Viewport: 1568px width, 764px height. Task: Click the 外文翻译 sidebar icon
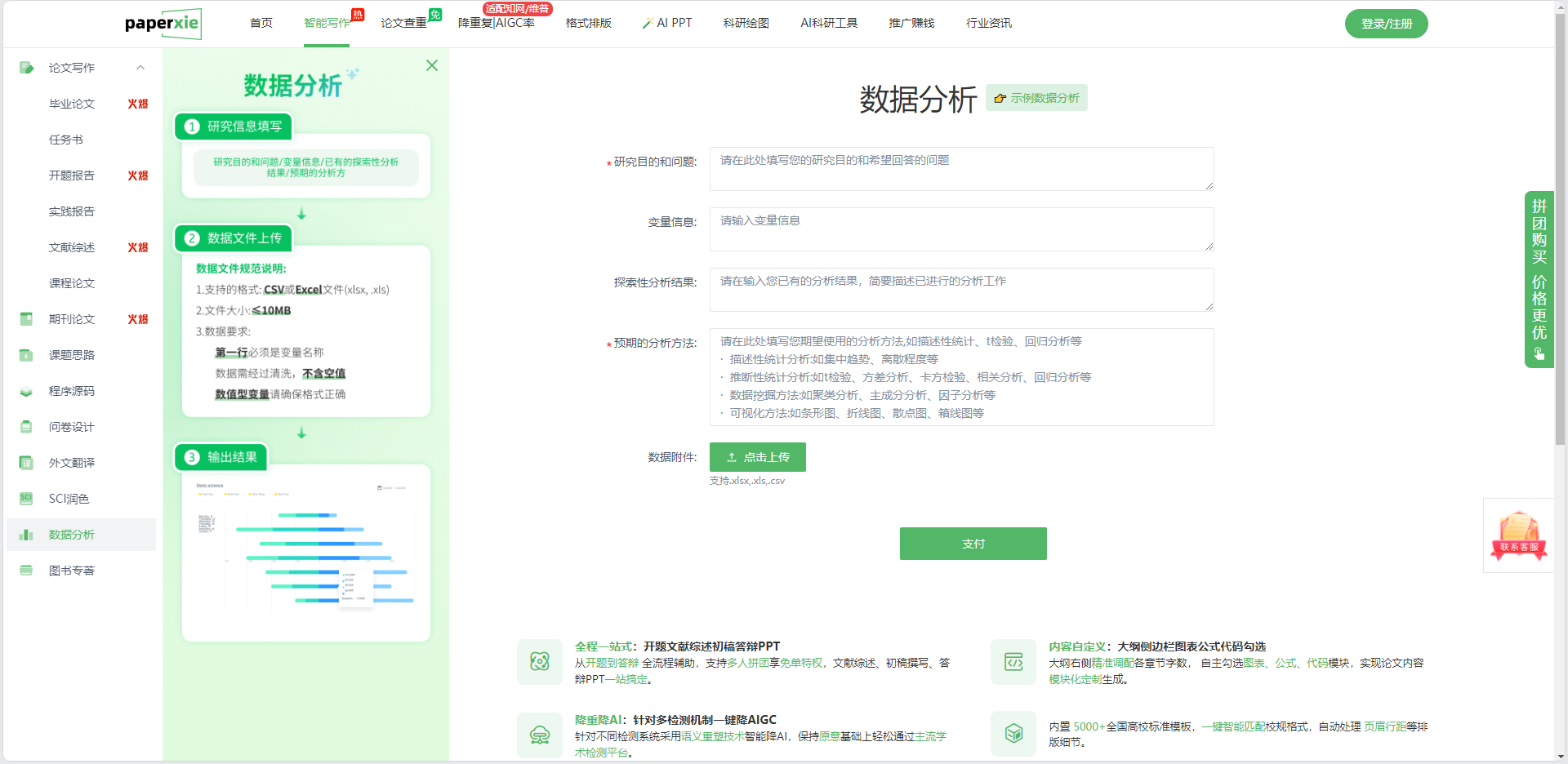click(x=26, y=463)
